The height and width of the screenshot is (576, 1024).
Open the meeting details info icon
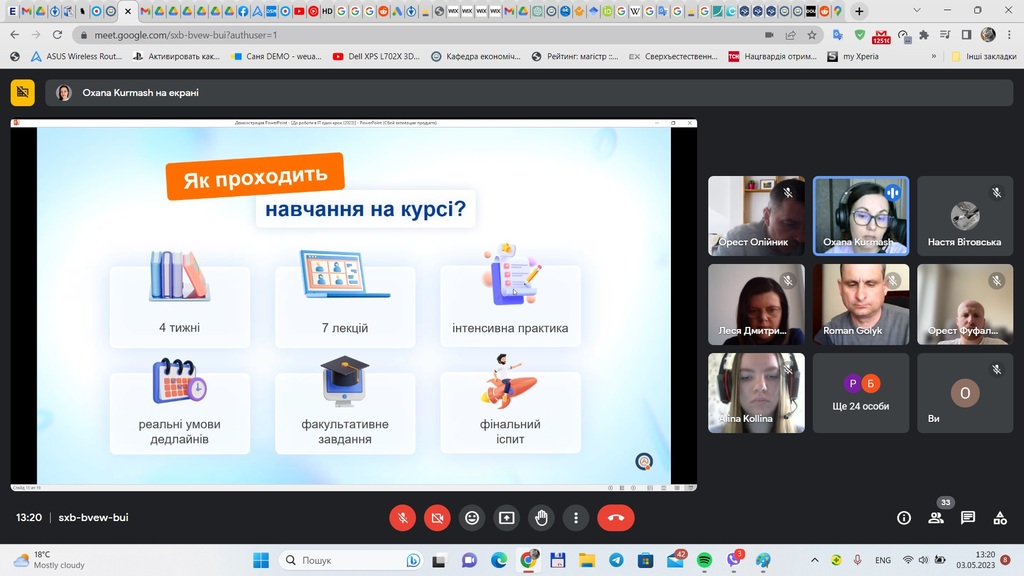click(x=904, y=518)
